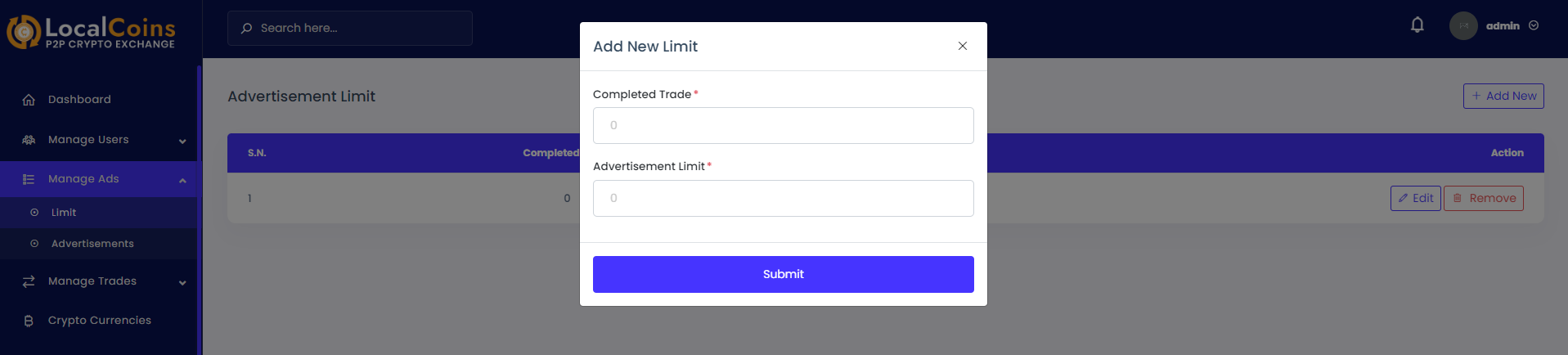Viewport: 1568px width, 355px height.
Task: Click the search magnifier icon
Action: tap(246, 28)
